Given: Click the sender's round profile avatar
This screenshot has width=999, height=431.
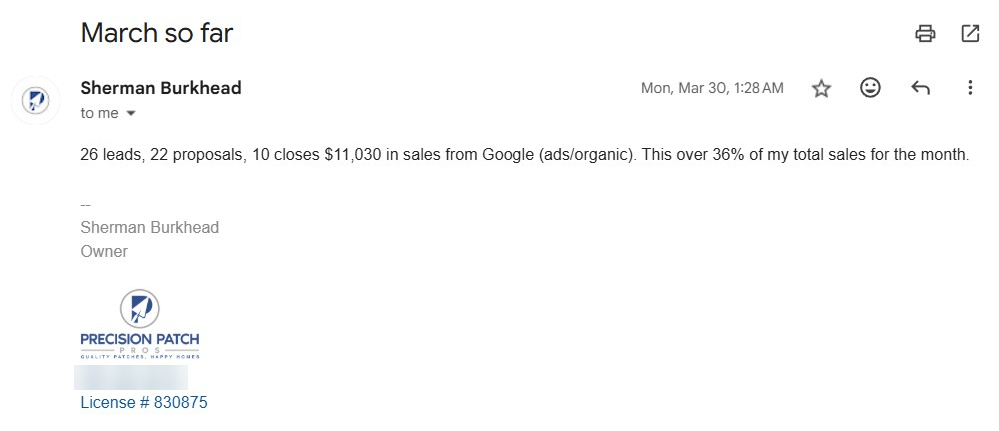Looking at the screenshot, I should point(36,101).
